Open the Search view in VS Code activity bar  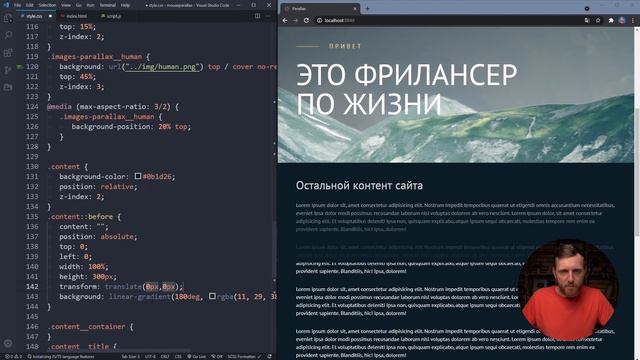pos(8,36)
